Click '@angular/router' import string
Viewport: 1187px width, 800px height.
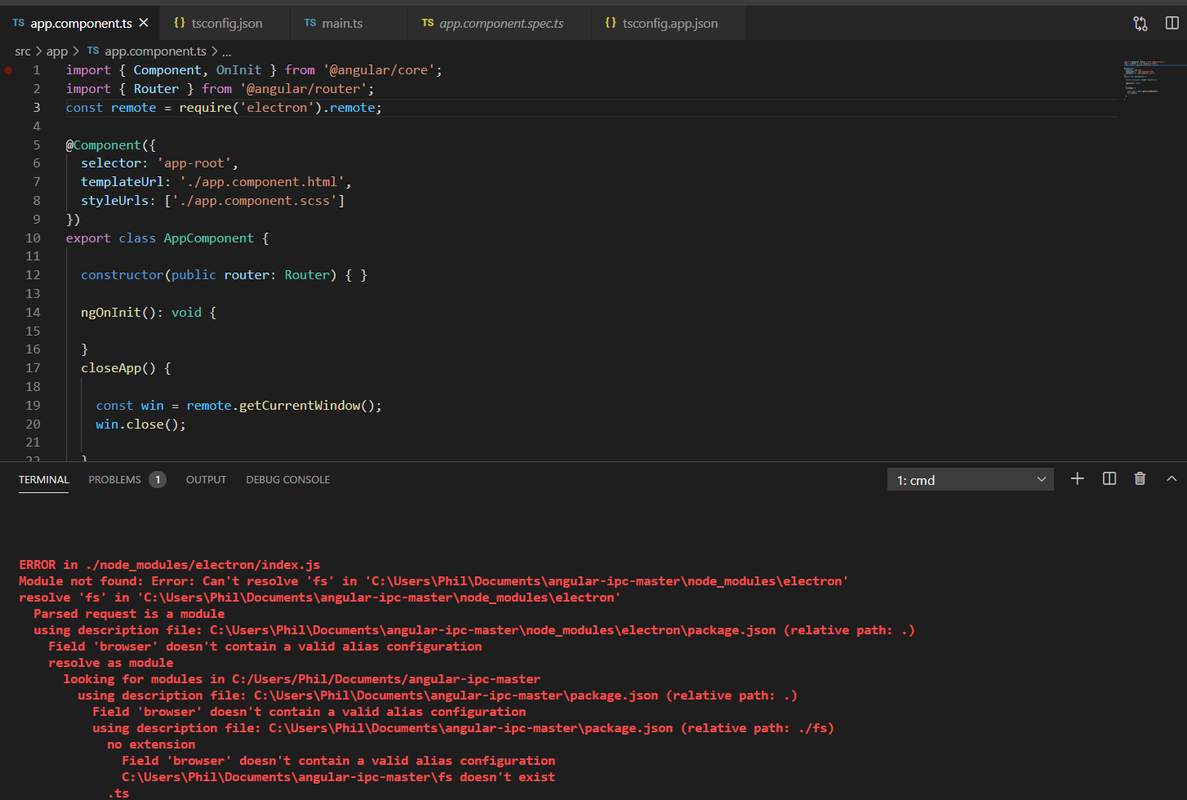click(304, 89)
